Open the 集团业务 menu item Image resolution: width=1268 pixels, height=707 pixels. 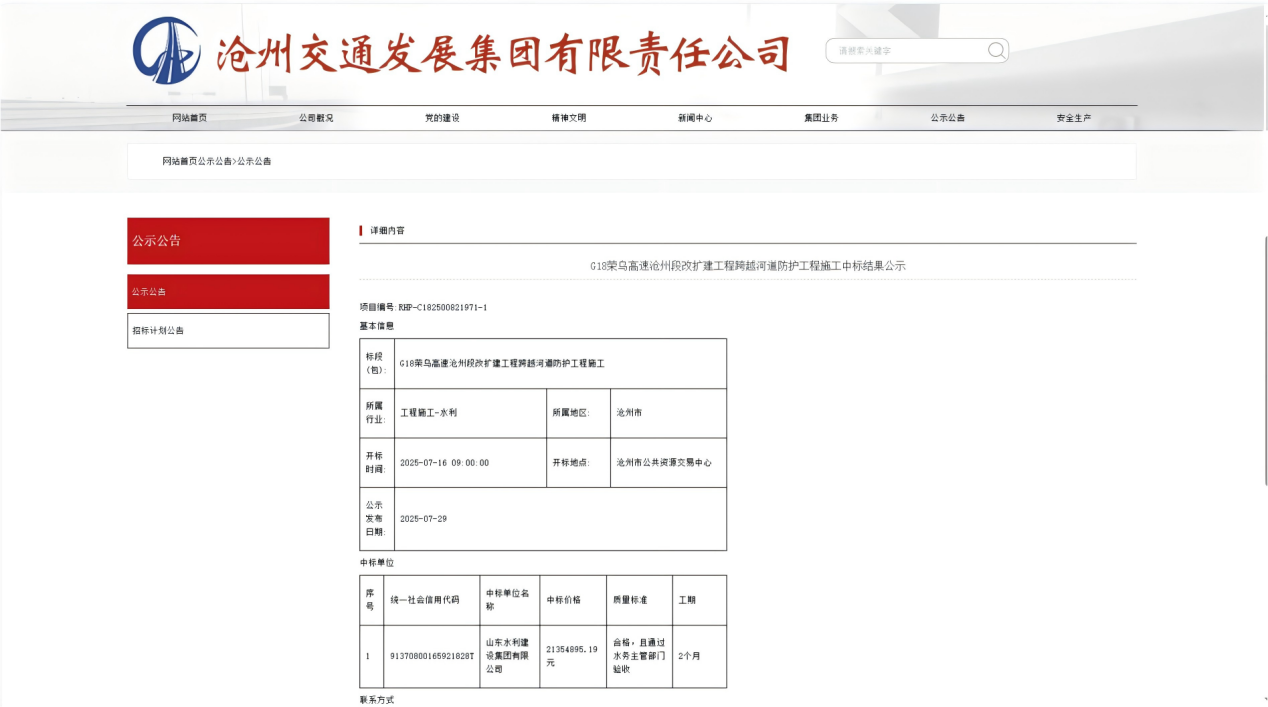coord(820,117)
